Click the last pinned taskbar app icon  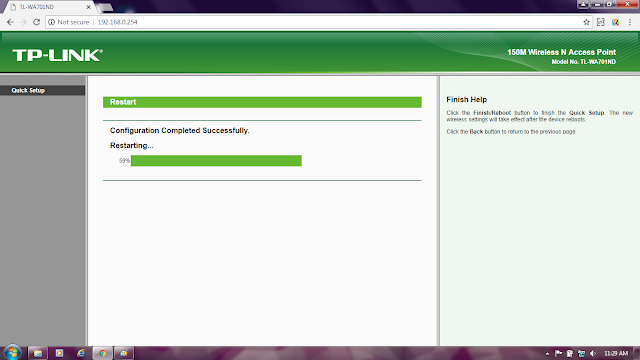pos(124,353)
